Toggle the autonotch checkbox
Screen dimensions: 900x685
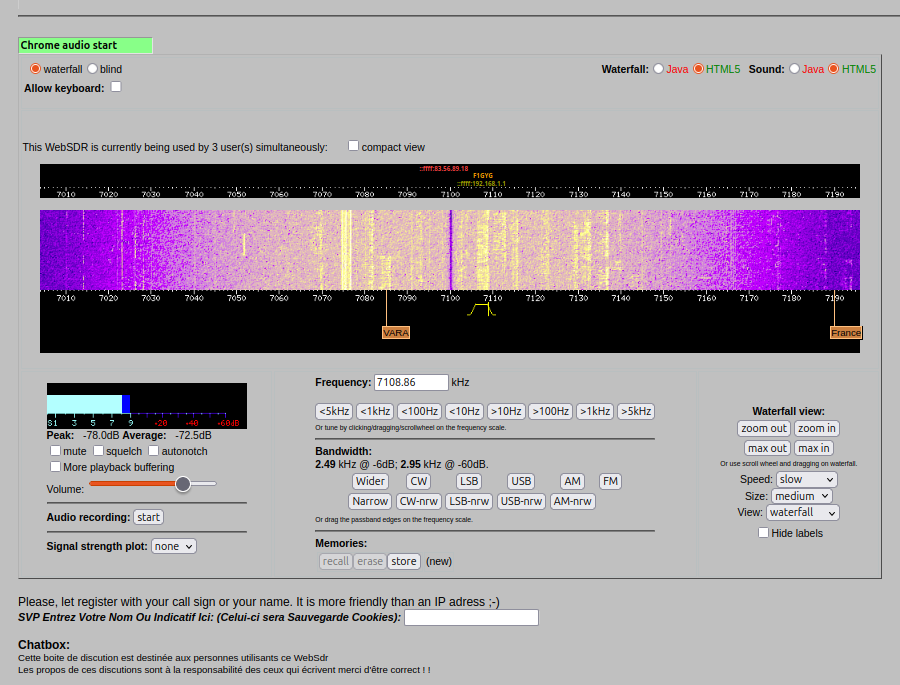tap(153, 451)
